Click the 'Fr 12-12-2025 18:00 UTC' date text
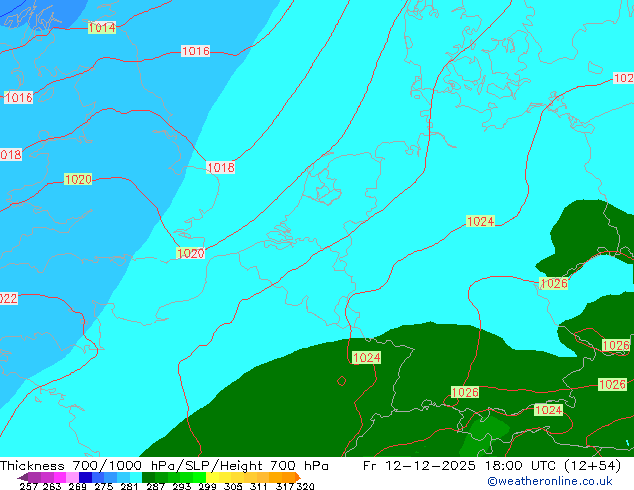634x490 pixels. click(459, 466)
